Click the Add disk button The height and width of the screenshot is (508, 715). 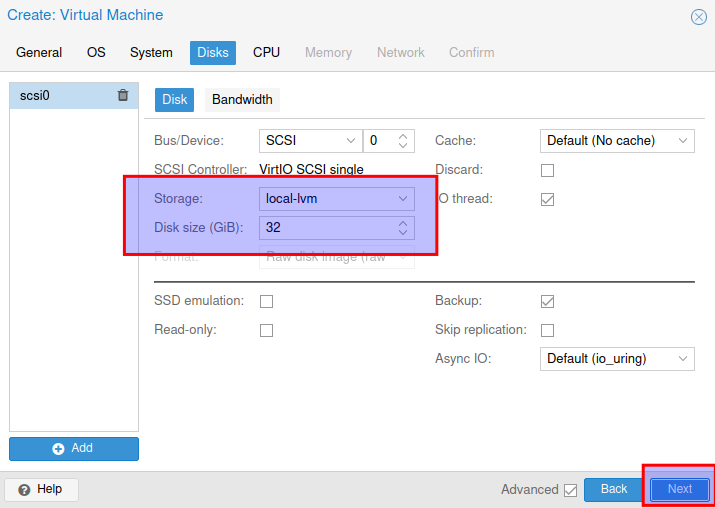pyautogui.click(x=74, y=449)
